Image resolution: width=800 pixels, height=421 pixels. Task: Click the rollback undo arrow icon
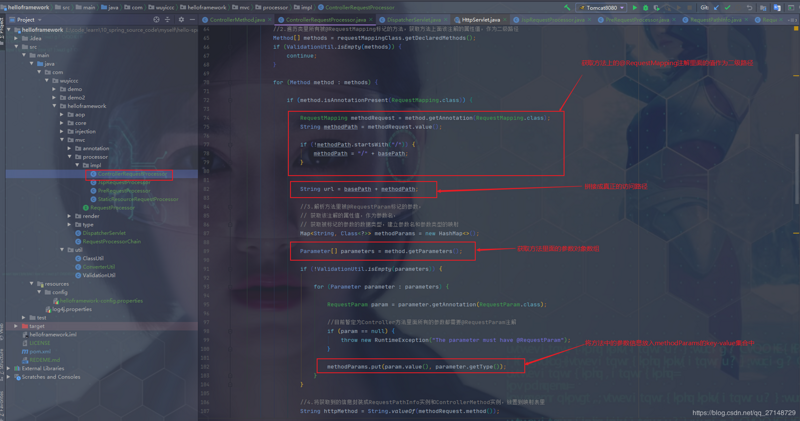tap(749, 8)
